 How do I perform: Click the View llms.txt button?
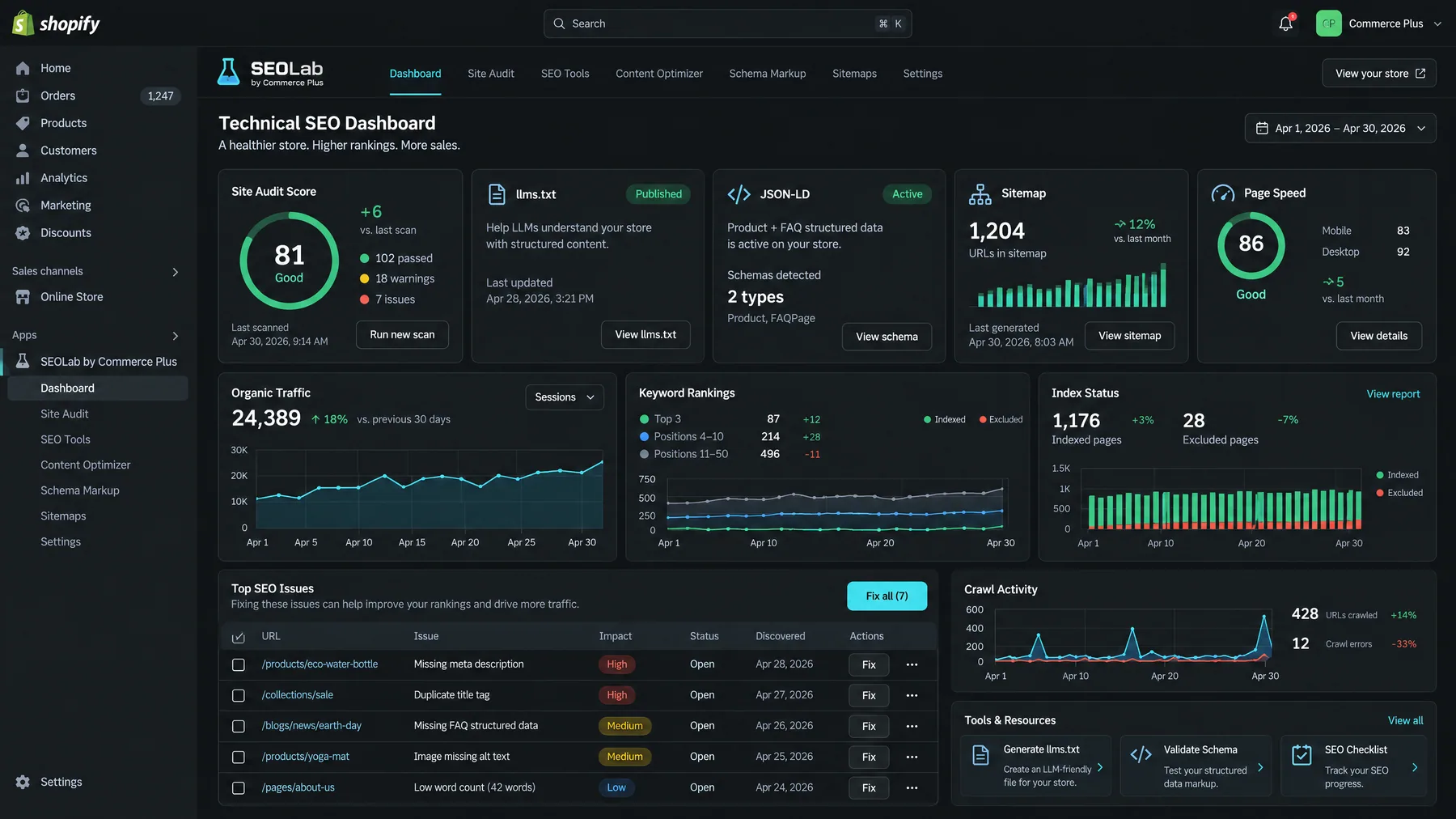[x=645, y=334]
